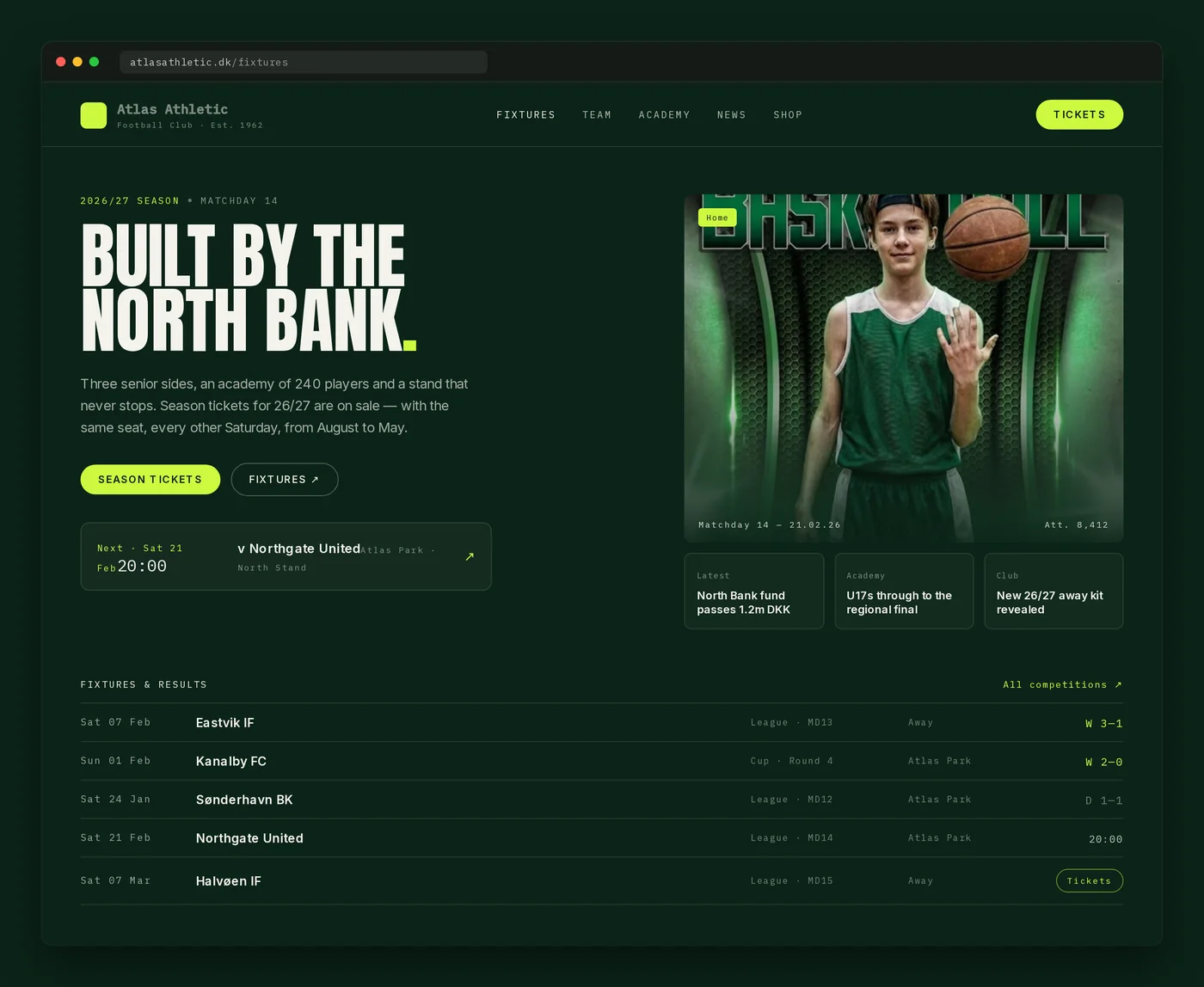Image resolution: width=1204 pixels, height=987 pixels.
Task: Open the U17s regional final card
Action: point(904,592)
